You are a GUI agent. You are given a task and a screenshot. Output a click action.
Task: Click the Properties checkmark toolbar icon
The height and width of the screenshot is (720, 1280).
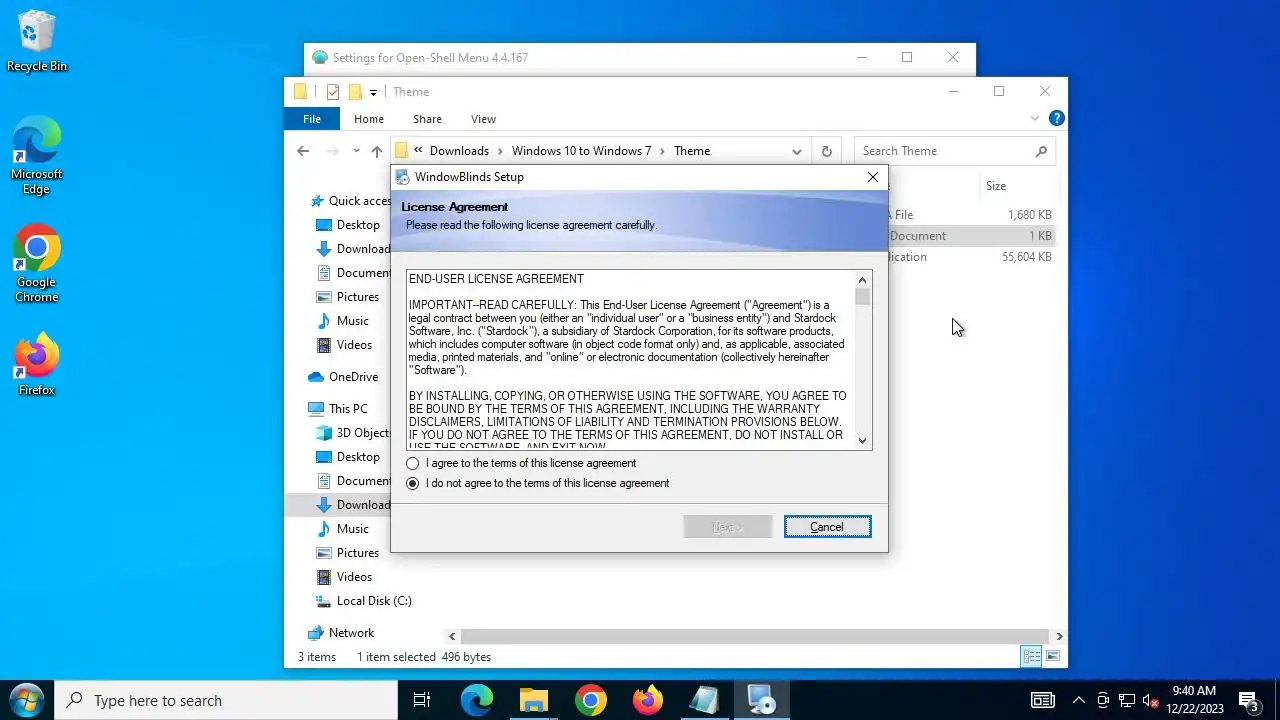coord(333,92)
